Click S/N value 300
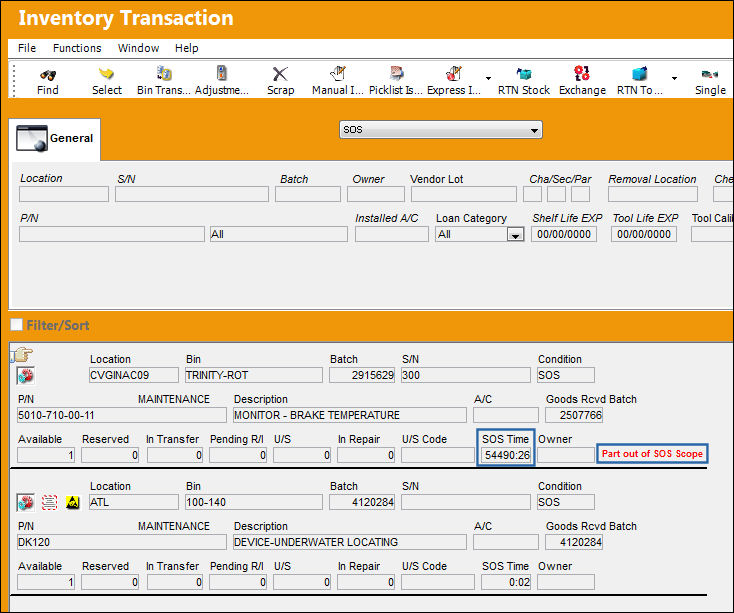This screenshot has height=613, width=734. click(466, 375)
